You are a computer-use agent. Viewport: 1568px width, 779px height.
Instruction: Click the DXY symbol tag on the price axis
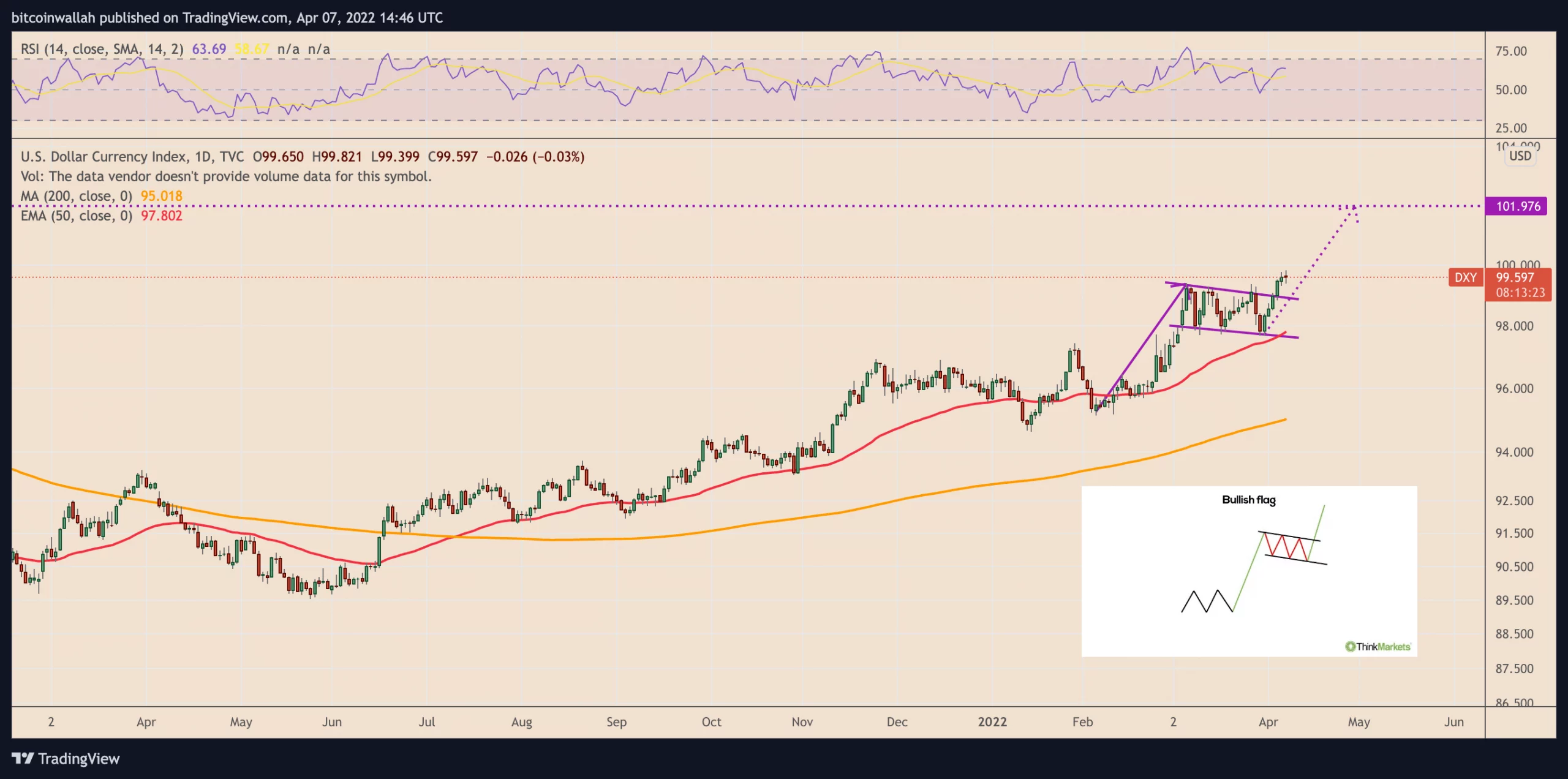tap(1465, 277)
